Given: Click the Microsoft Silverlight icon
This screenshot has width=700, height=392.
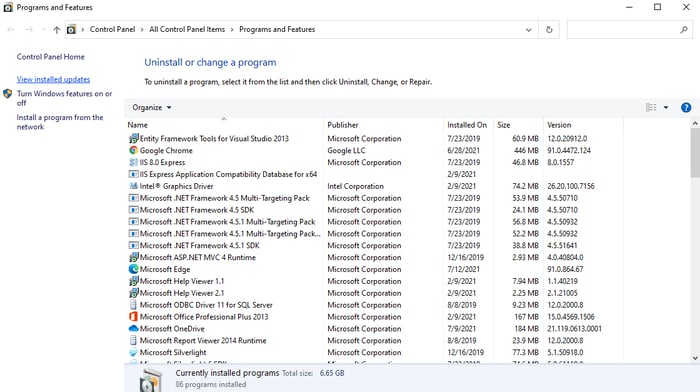Looking at the screenshot, I should point(133,352).
